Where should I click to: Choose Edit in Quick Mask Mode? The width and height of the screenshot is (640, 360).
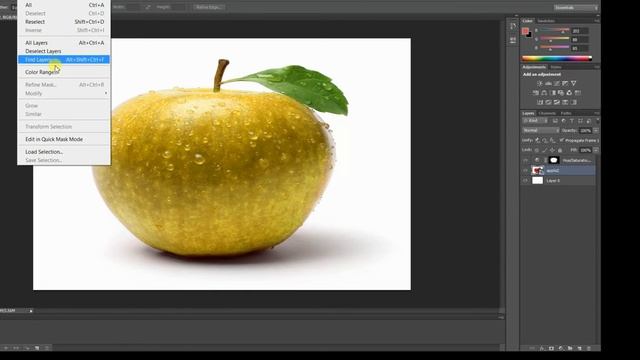(x=64, y=139)
